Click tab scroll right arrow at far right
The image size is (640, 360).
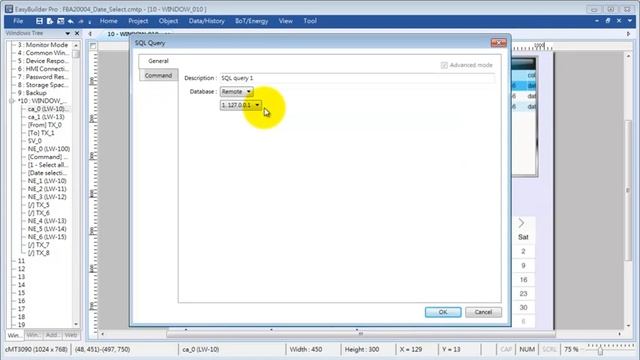[x=628, y=34]
